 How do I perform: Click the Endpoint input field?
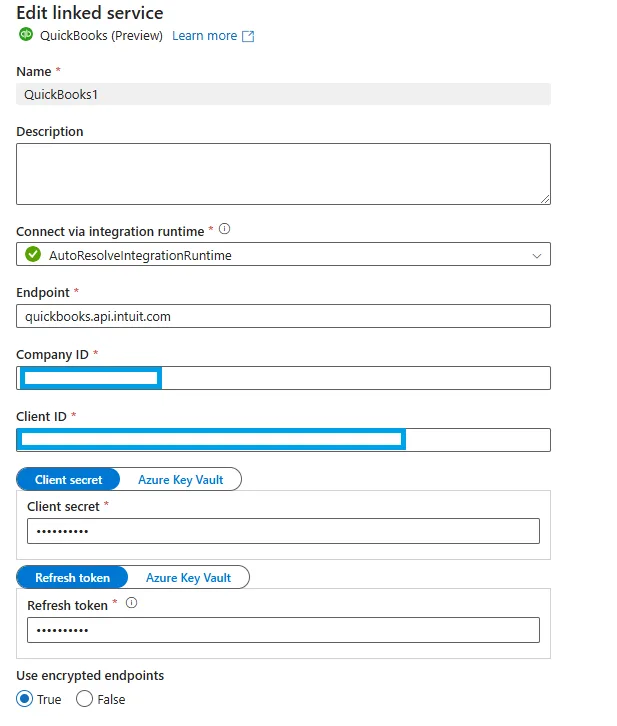coord(283,316)
